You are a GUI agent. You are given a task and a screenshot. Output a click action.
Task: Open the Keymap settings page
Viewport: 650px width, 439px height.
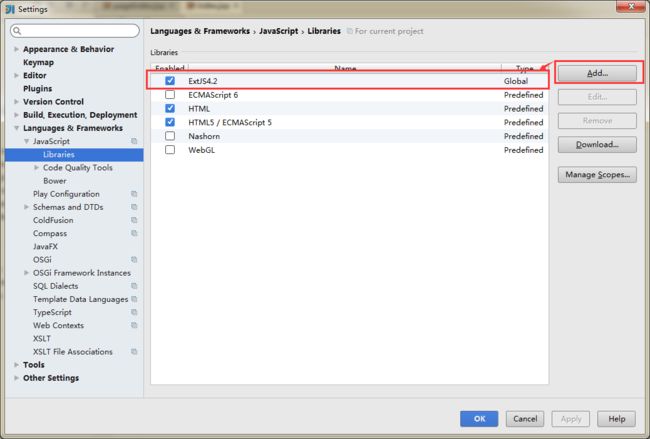(39, 62)
